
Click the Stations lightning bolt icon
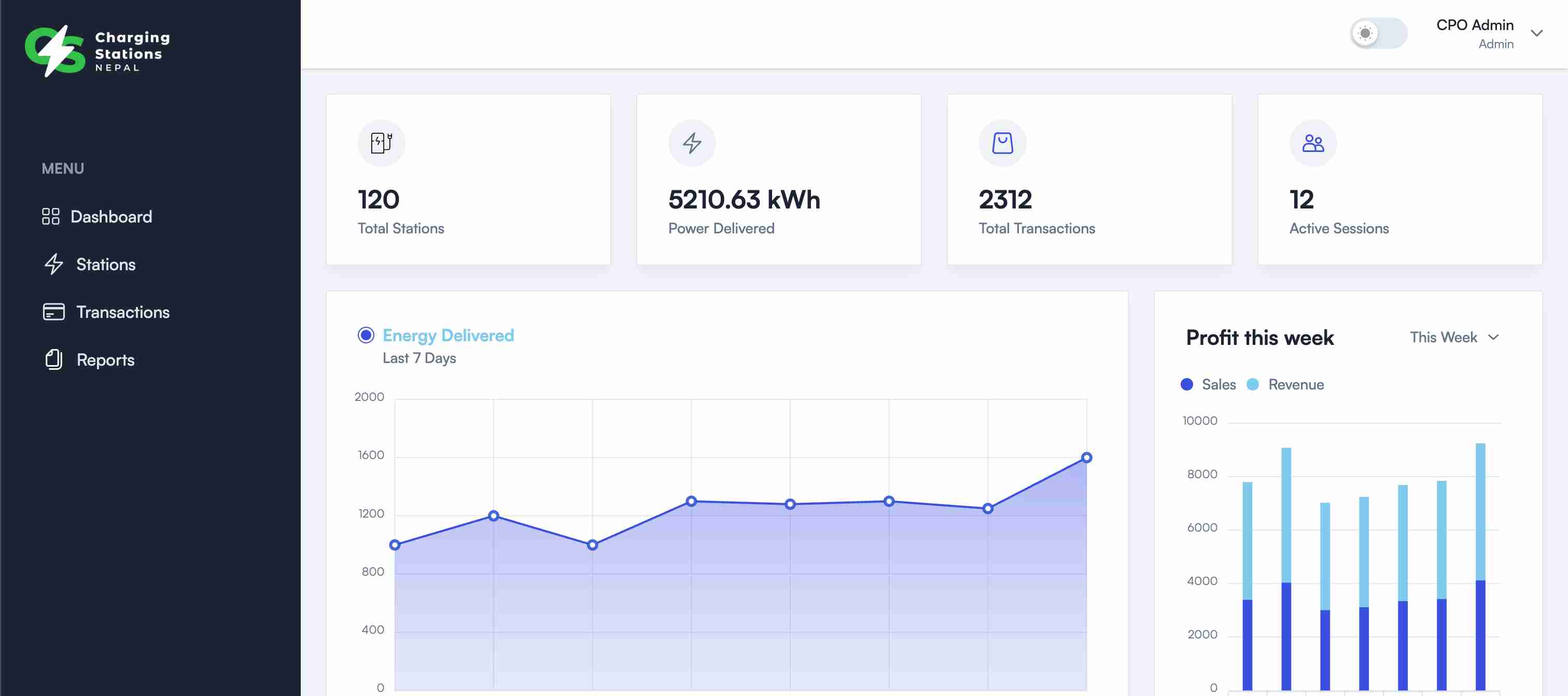[x=53, y=263]
